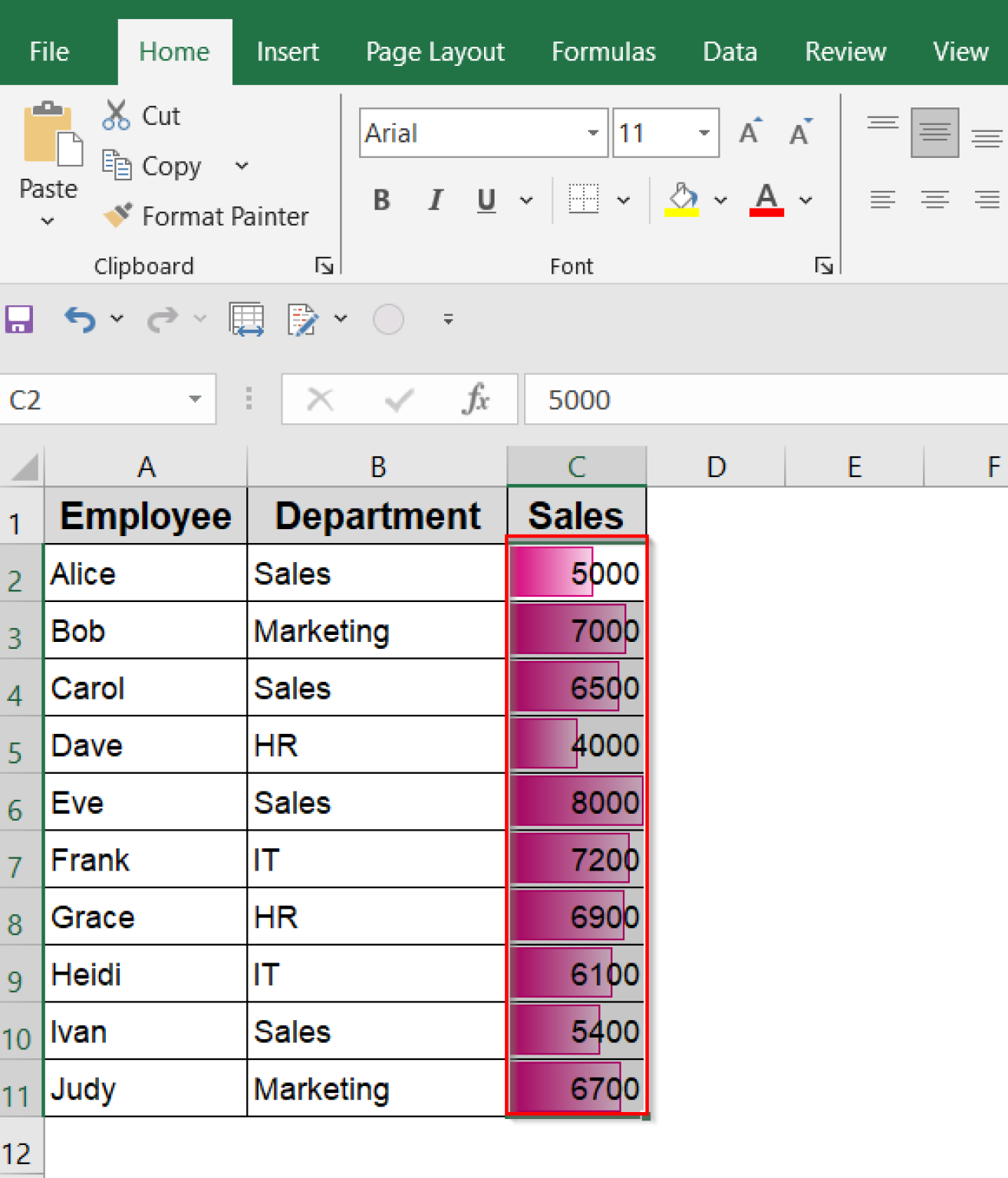The image size is (1008, 1178).
Task: Click the Decrease Font Size icon
Action: (800, 133)
